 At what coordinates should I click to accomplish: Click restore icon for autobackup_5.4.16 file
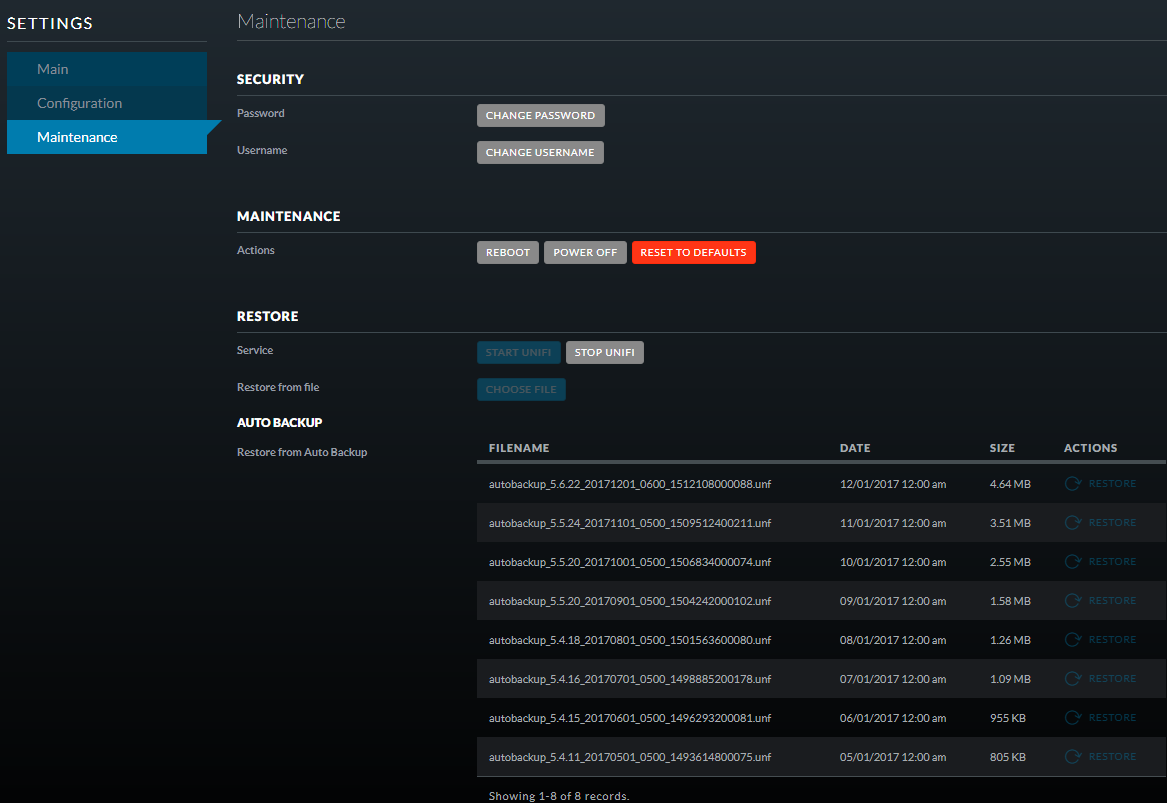point(1073,679)
